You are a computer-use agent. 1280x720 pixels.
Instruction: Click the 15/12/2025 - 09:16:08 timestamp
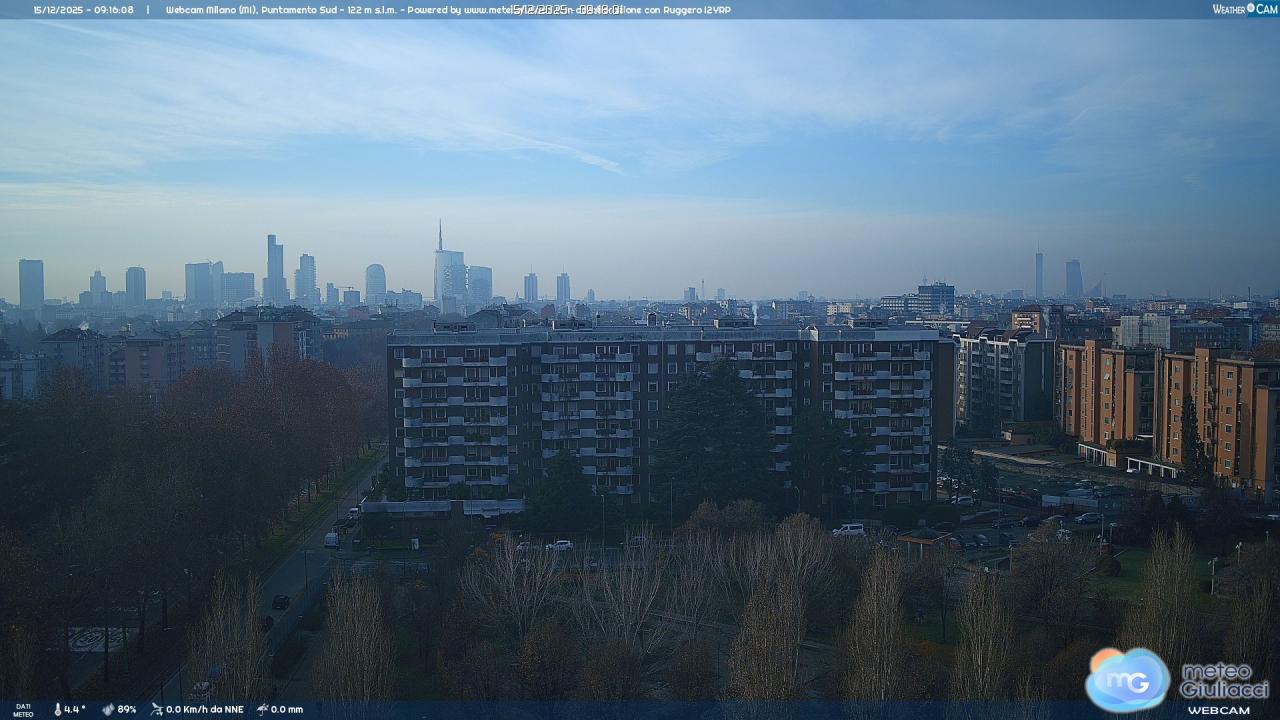tap(83, 10)
